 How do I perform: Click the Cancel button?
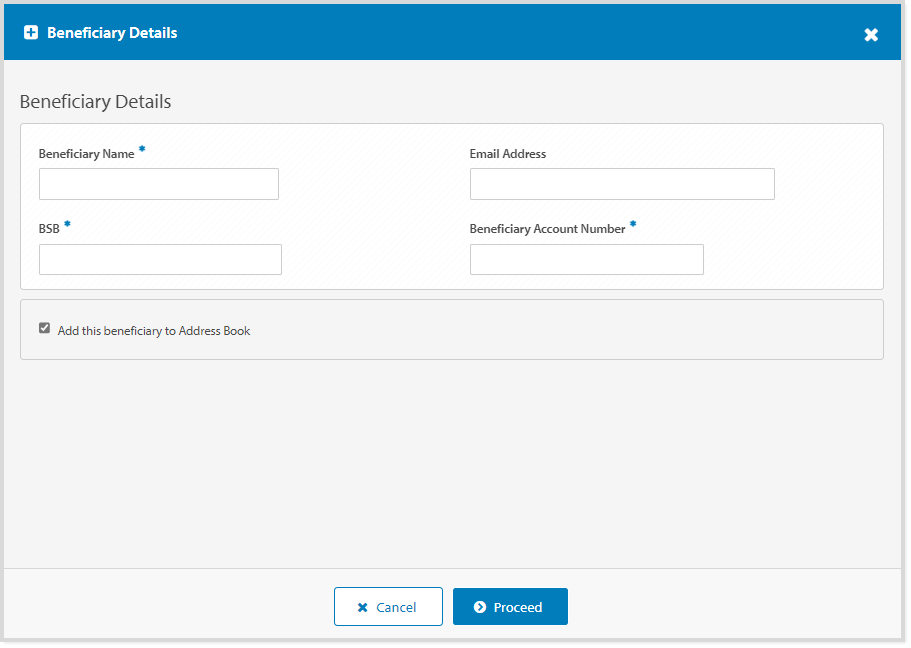point(388,606)
